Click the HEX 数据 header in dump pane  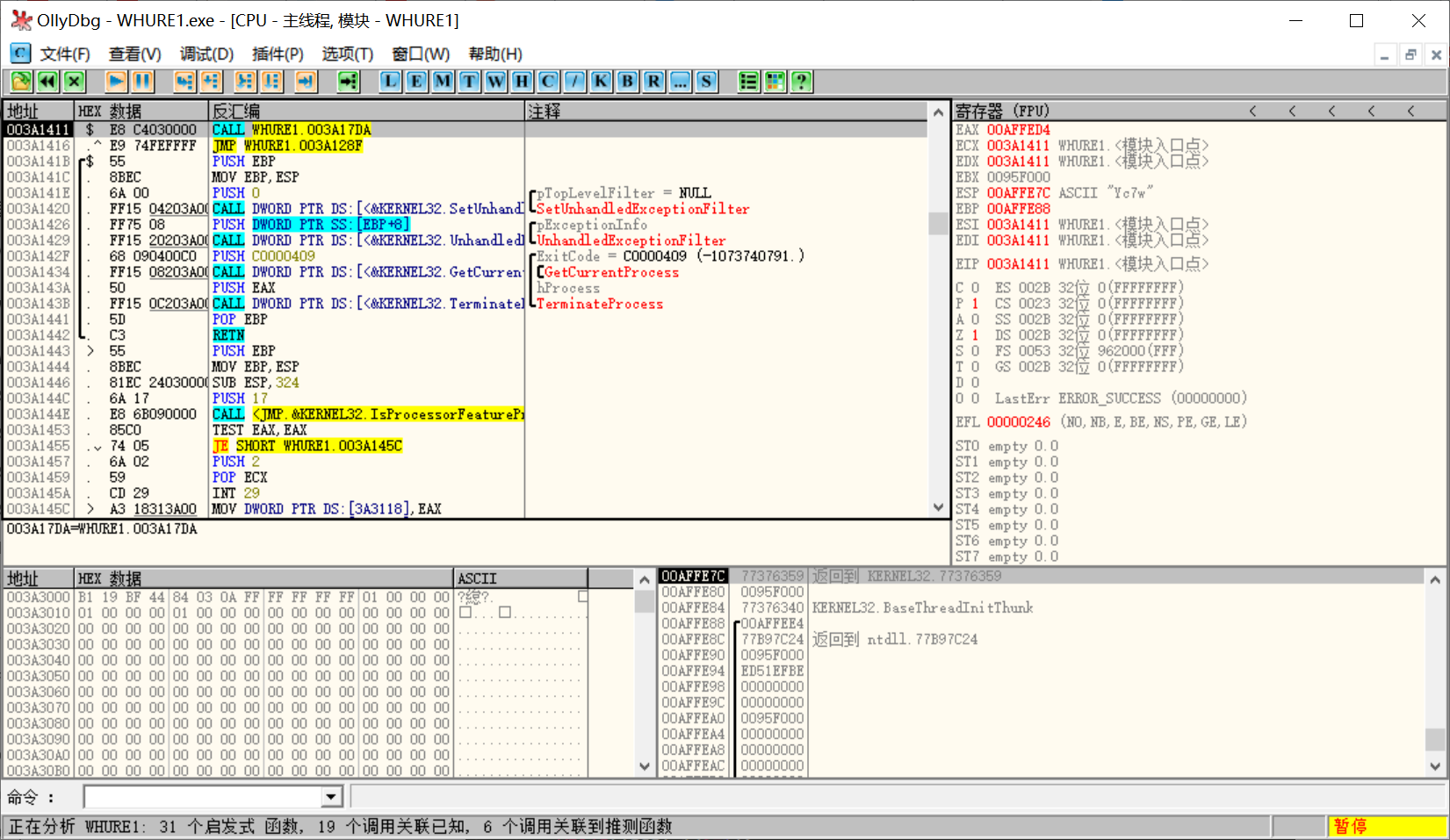click(x=263, y=578)
